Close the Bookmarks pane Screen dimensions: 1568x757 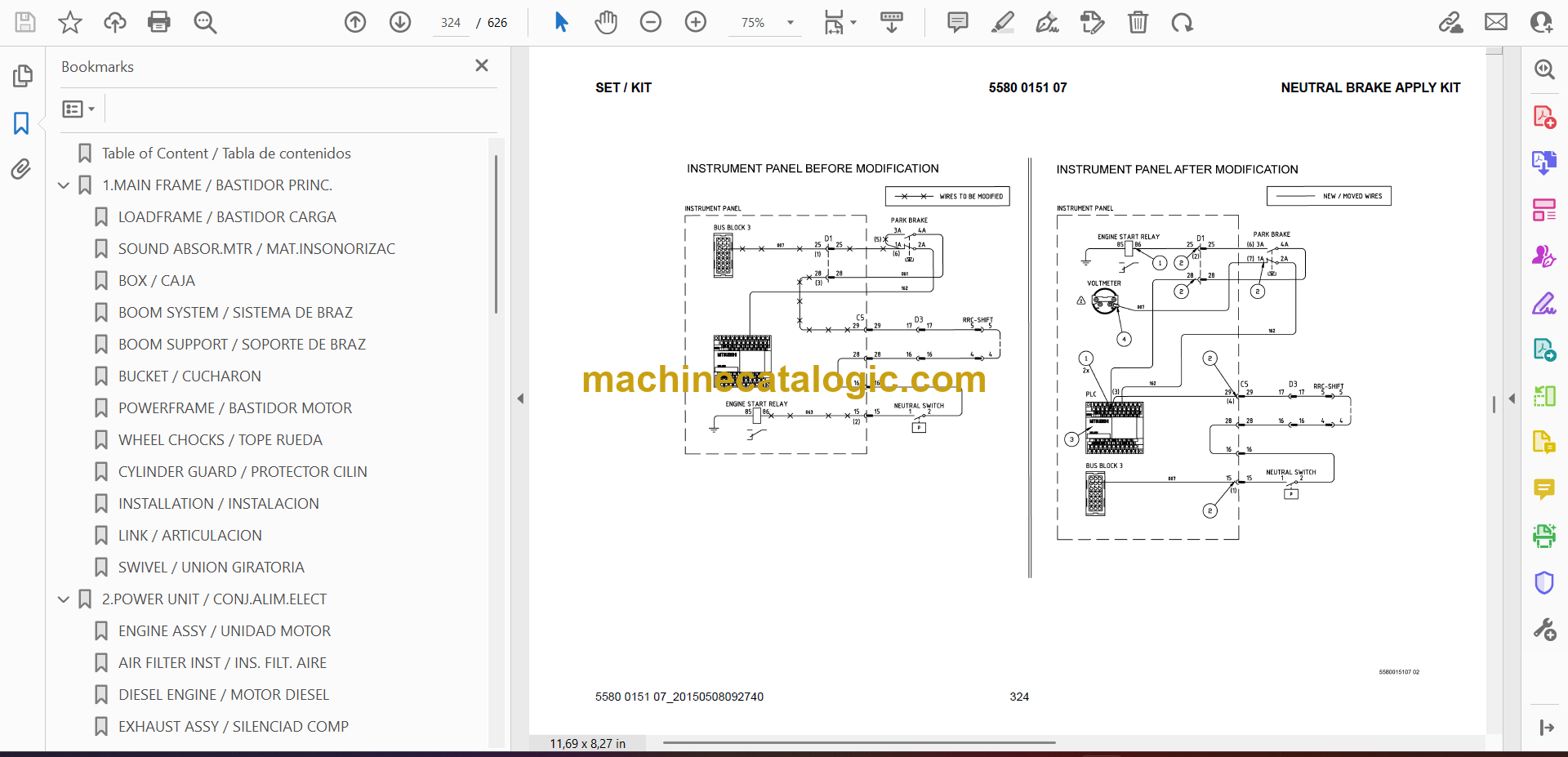482,65
